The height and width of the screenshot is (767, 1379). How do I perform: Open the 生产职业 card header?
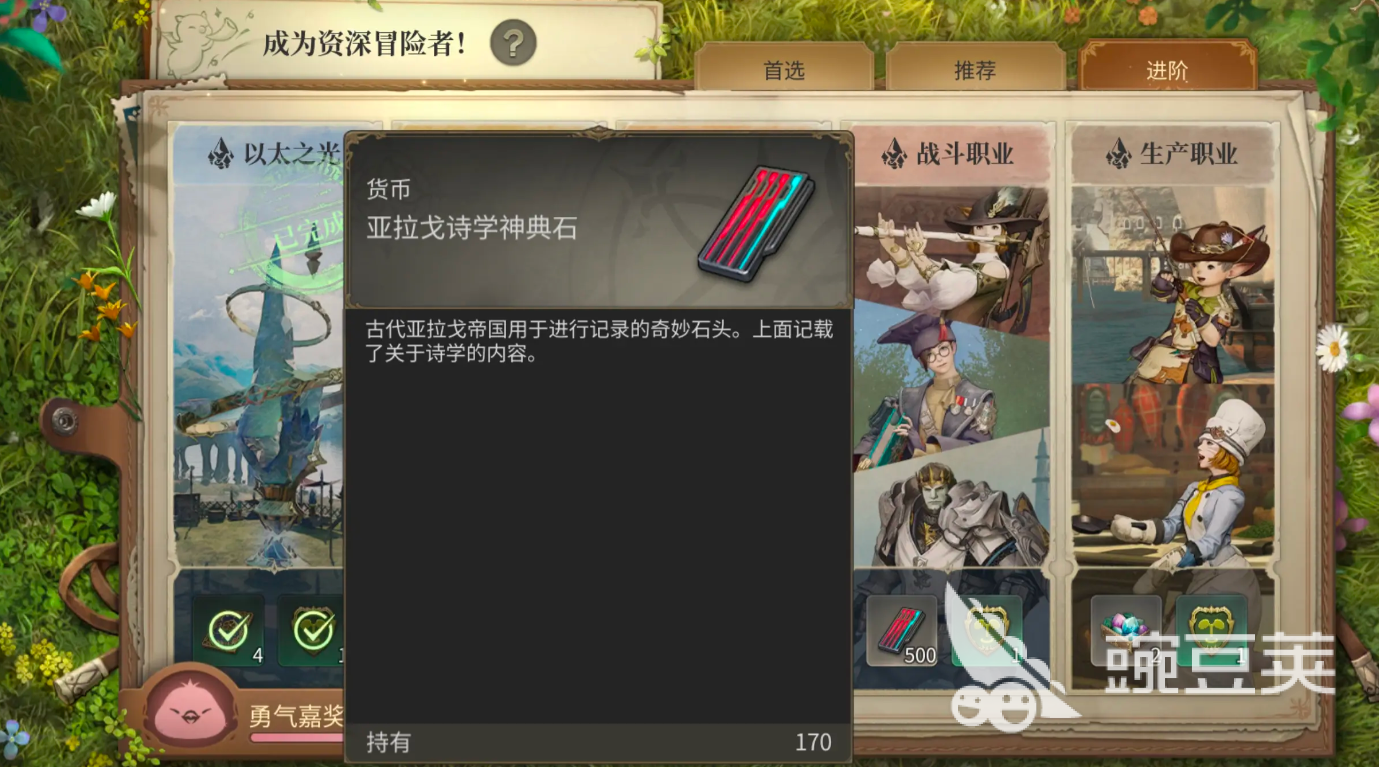1174,154
